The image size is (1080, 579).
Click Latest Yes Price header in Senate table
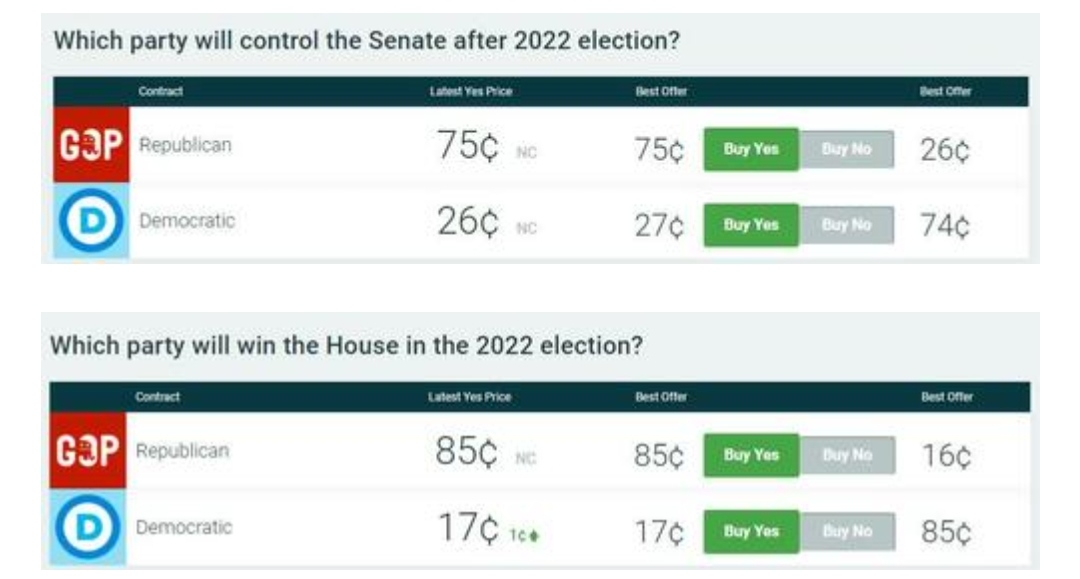471,92
